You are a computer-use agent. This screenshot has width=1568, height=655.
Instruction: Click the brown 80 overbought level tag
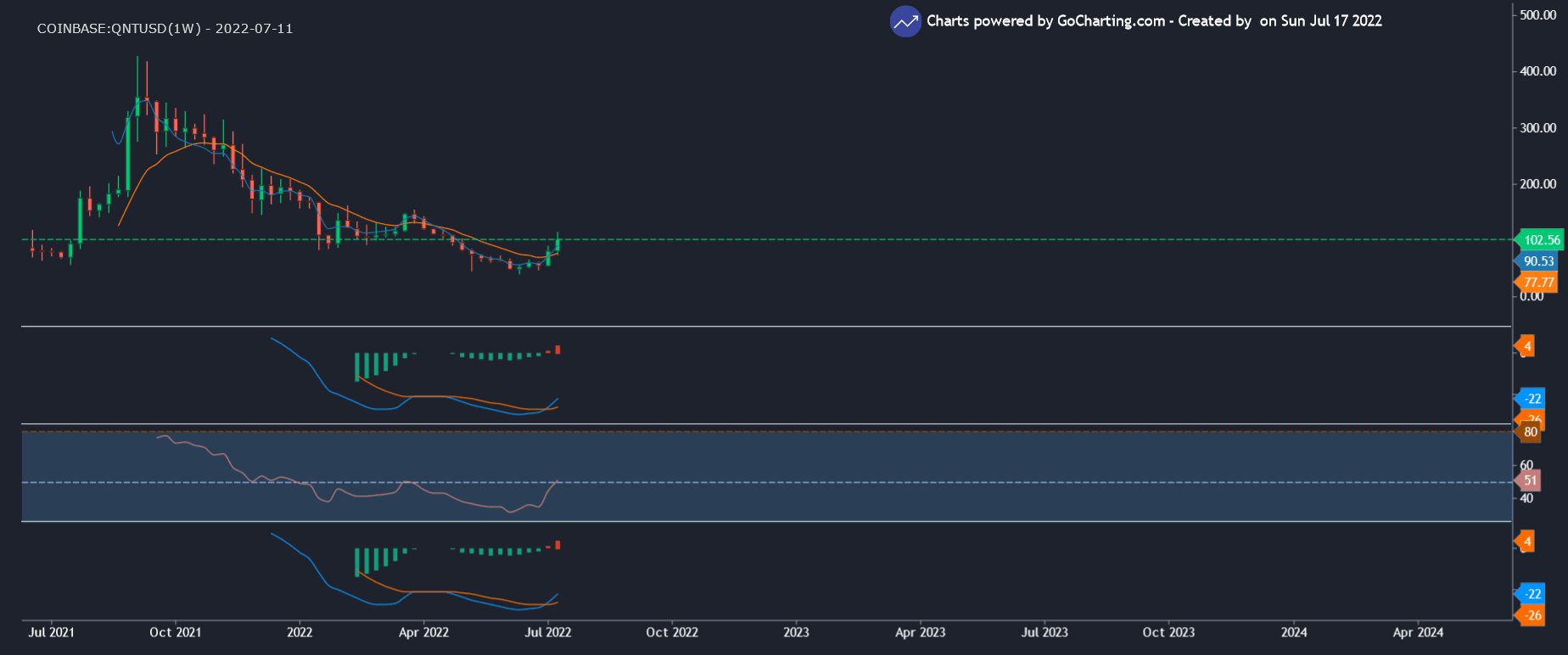coord(1530,432)
